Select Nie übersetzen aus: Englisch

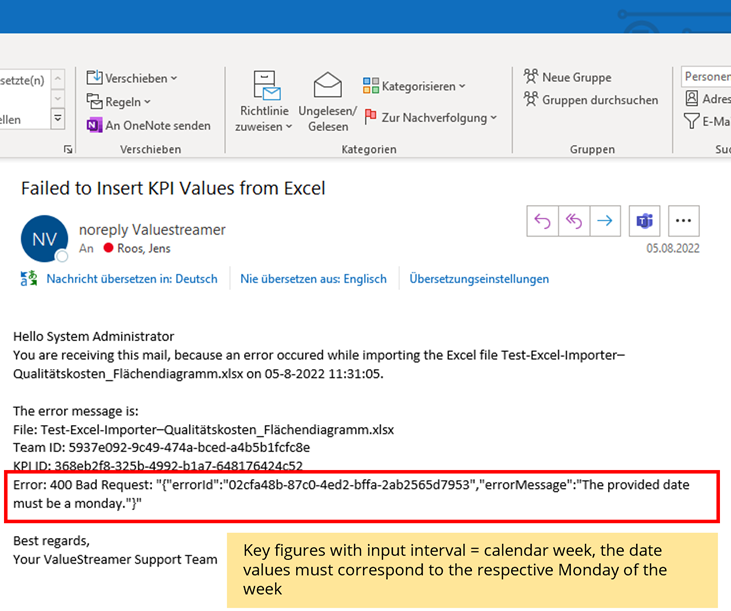pos(314,279)
